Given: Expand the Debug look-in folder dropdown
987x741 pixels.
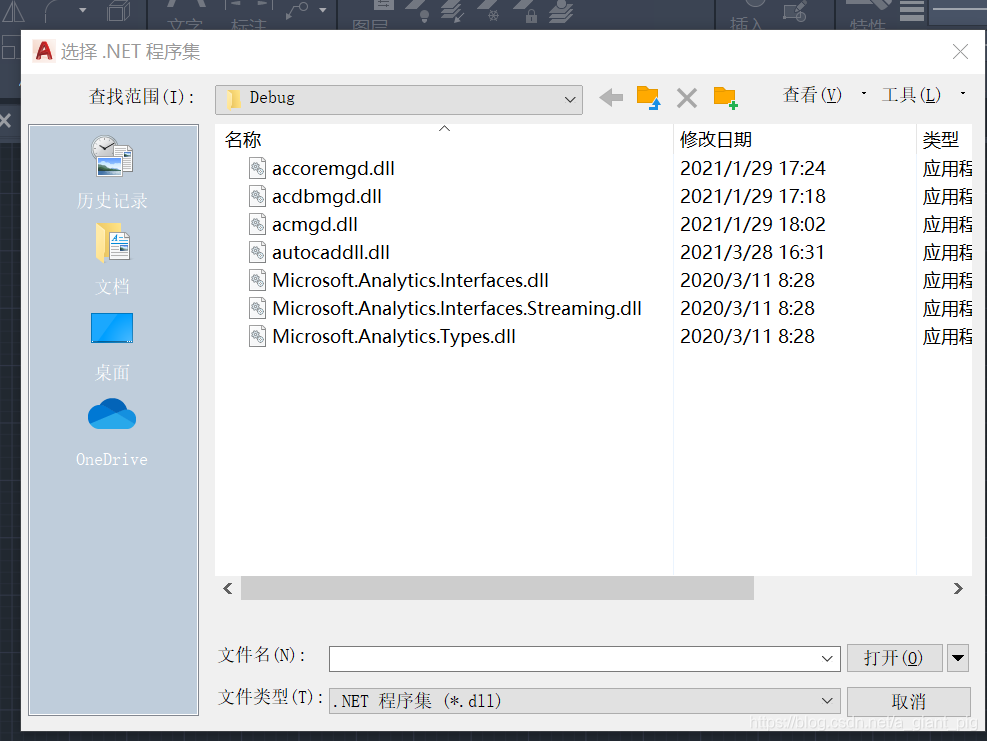Looking at the screenshot, I should 570,99.
